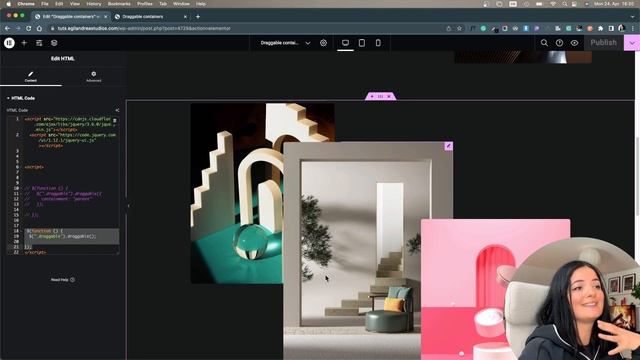Click inside the HTML code editor line 6
Viewport: 640px width, 360px height.
(35, 167)
